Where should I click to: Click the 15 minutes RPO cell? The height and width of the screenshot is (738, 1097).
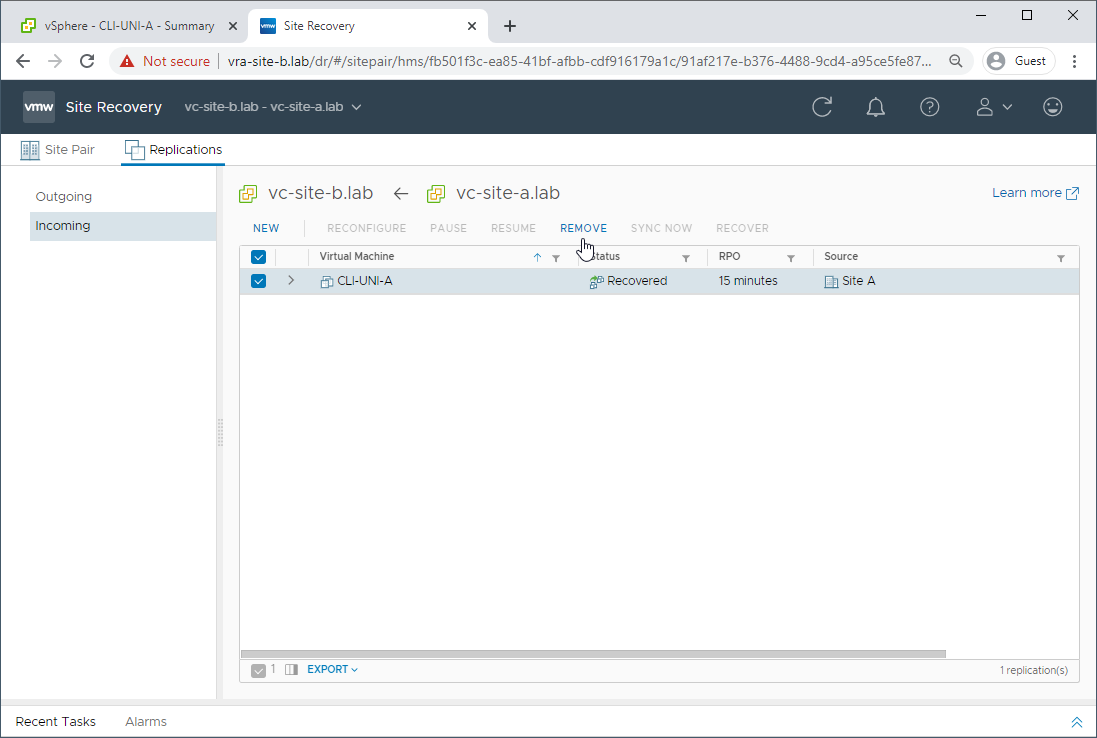748,281
